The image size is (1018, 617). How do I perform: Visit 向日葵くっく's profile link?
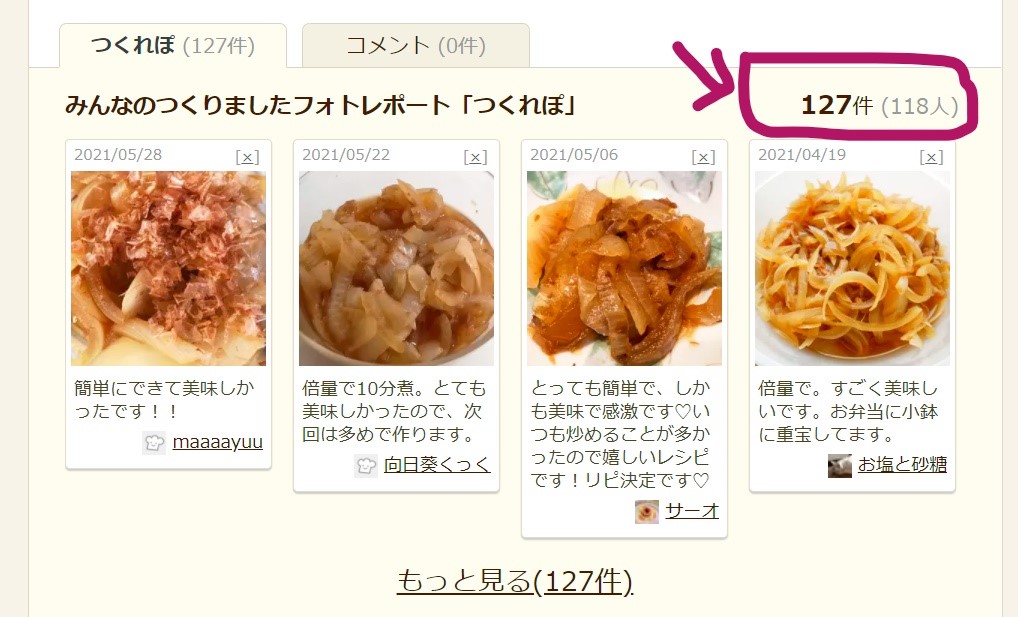[437, 465]
